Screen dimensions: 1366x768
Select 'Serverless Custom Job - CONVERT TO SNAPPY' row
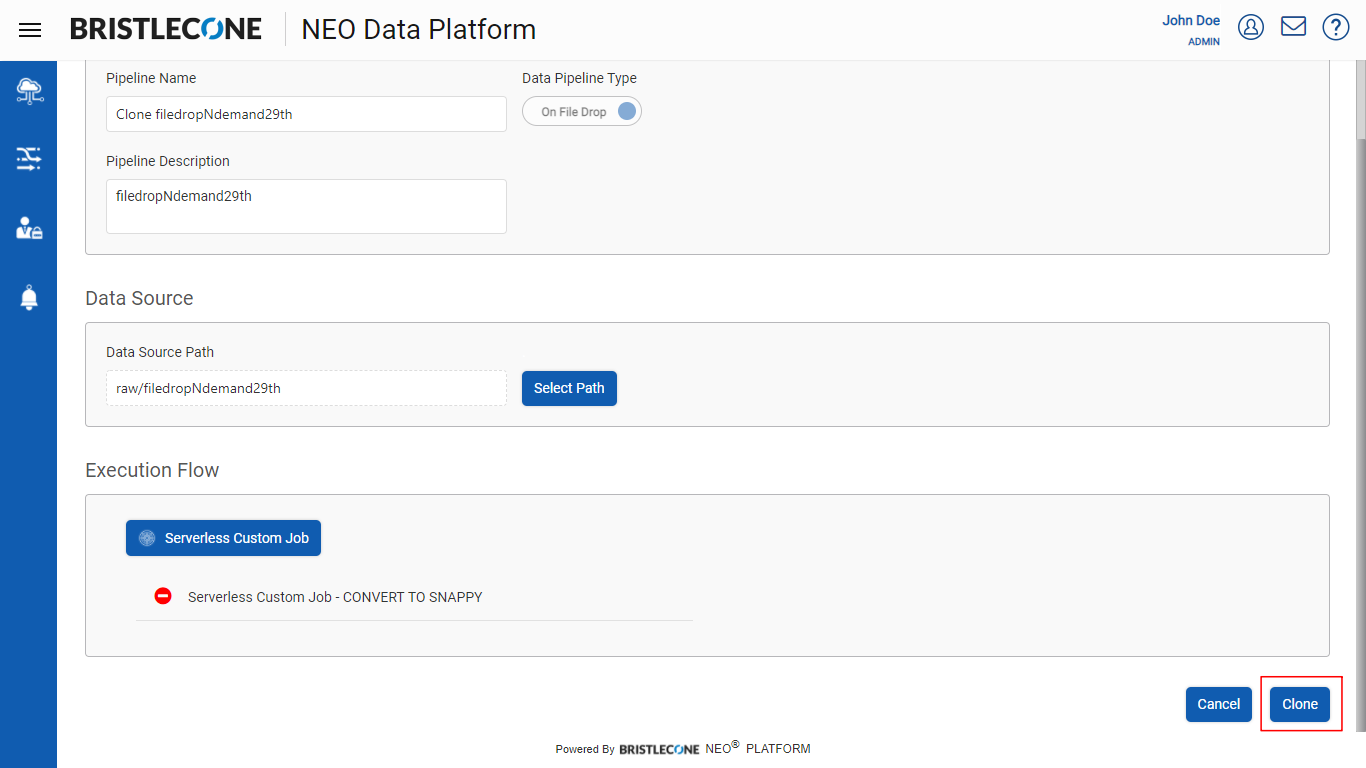(x=414, y=597)
